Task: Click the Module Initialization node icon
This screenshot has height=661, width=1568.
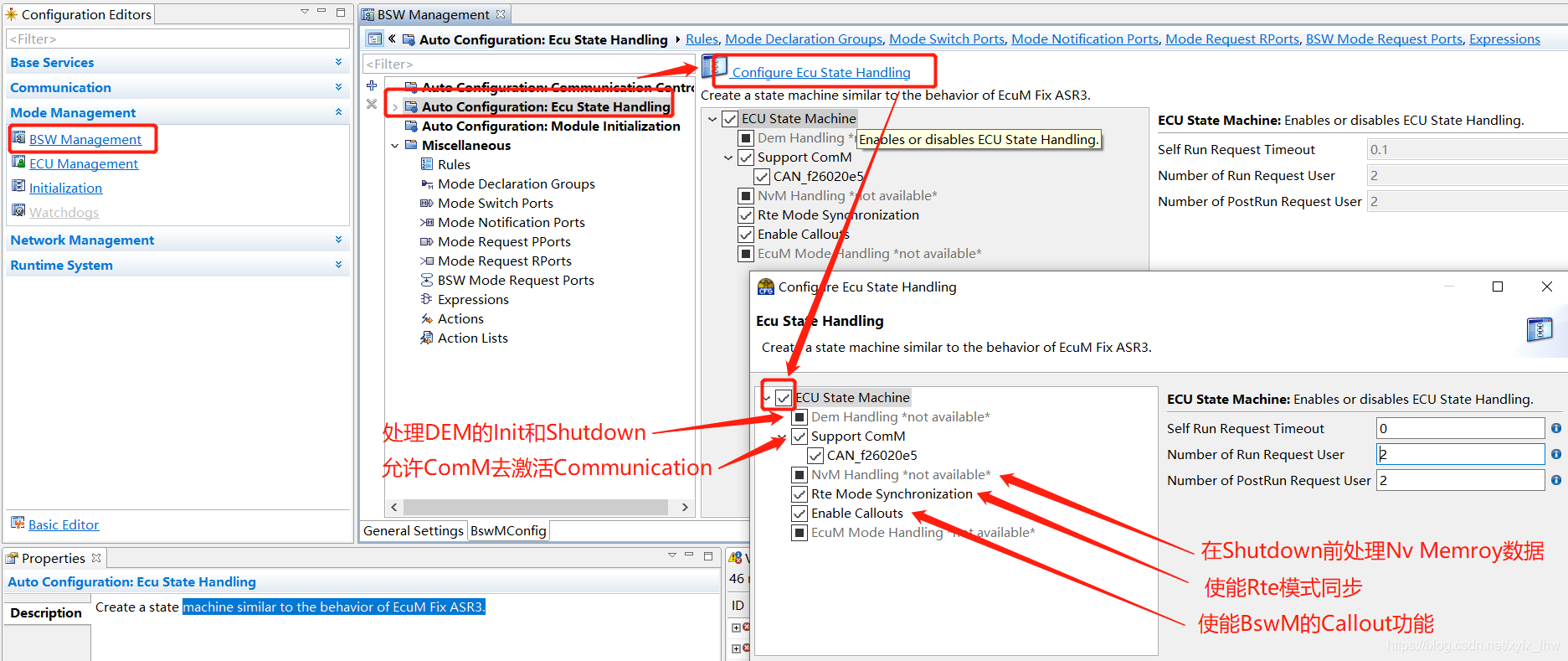Action: click(x=411, y=126)
